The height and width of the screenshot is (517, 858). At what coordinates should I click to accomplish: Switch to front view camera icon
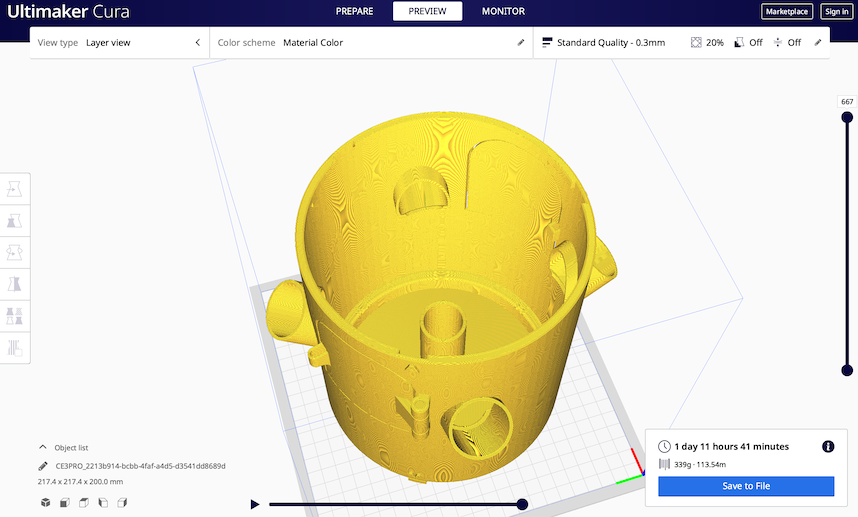click(65, 502)
